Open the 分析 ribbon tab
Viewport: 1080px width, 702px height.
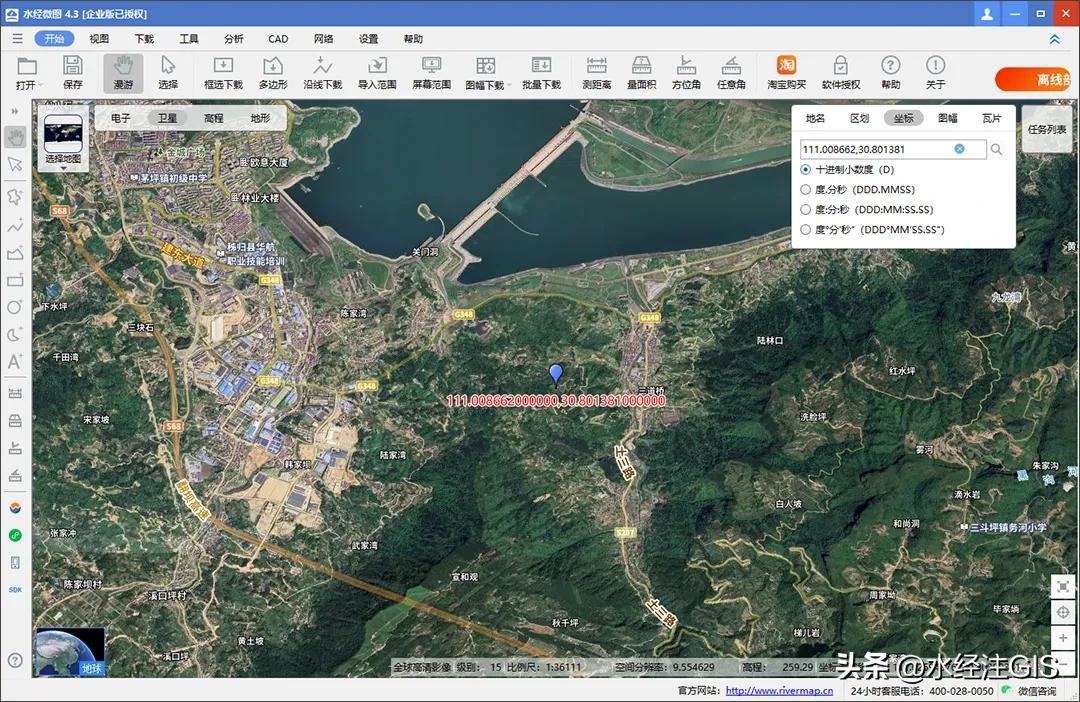[x=233, y=39]
